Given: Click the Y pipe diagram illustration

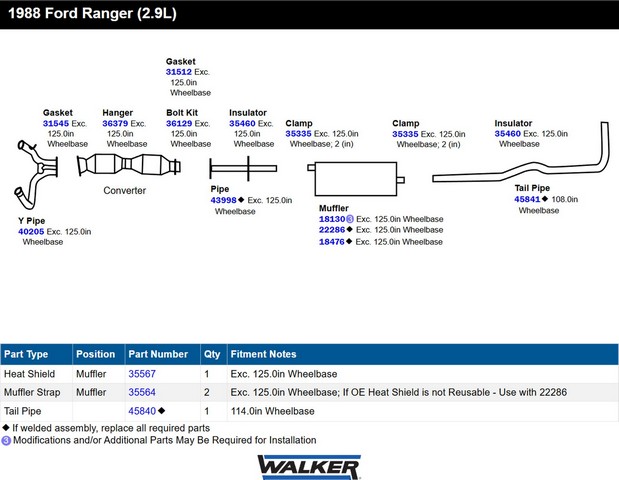Looking at the screenshot, I should [x=37, y=174].
